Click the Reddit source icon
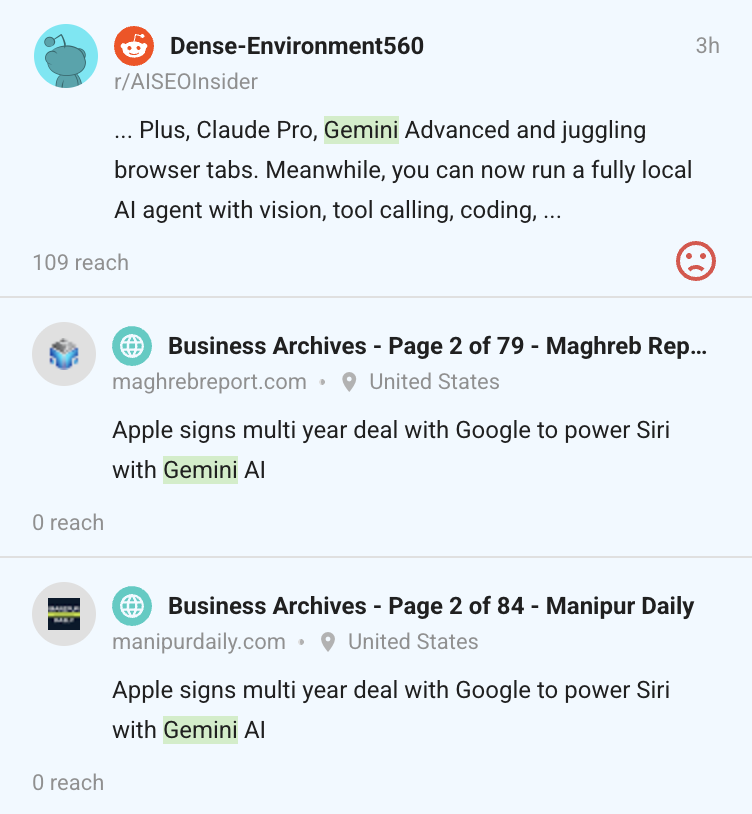This screenshot has height=814, width=752. (134, 46)
